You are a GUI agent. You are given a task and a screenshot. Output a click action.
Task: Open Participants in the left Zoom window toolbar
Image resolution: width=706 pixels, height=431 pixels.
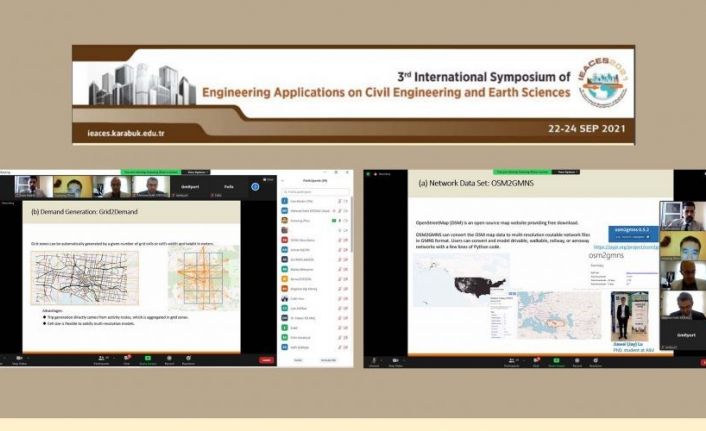pos(102,358)
